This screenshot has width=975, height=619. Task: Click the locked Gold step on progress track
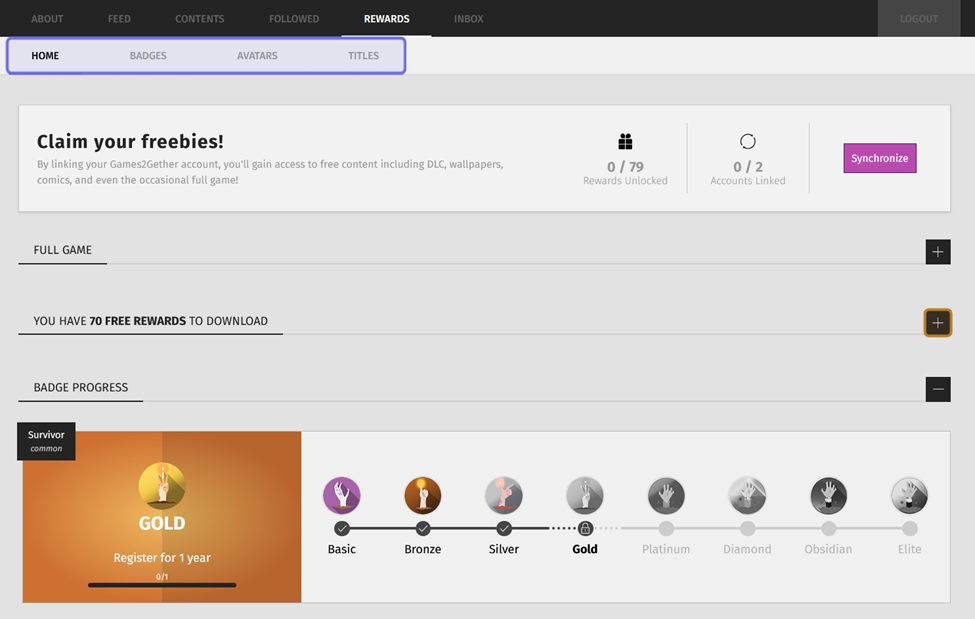(x=585, y=528)
